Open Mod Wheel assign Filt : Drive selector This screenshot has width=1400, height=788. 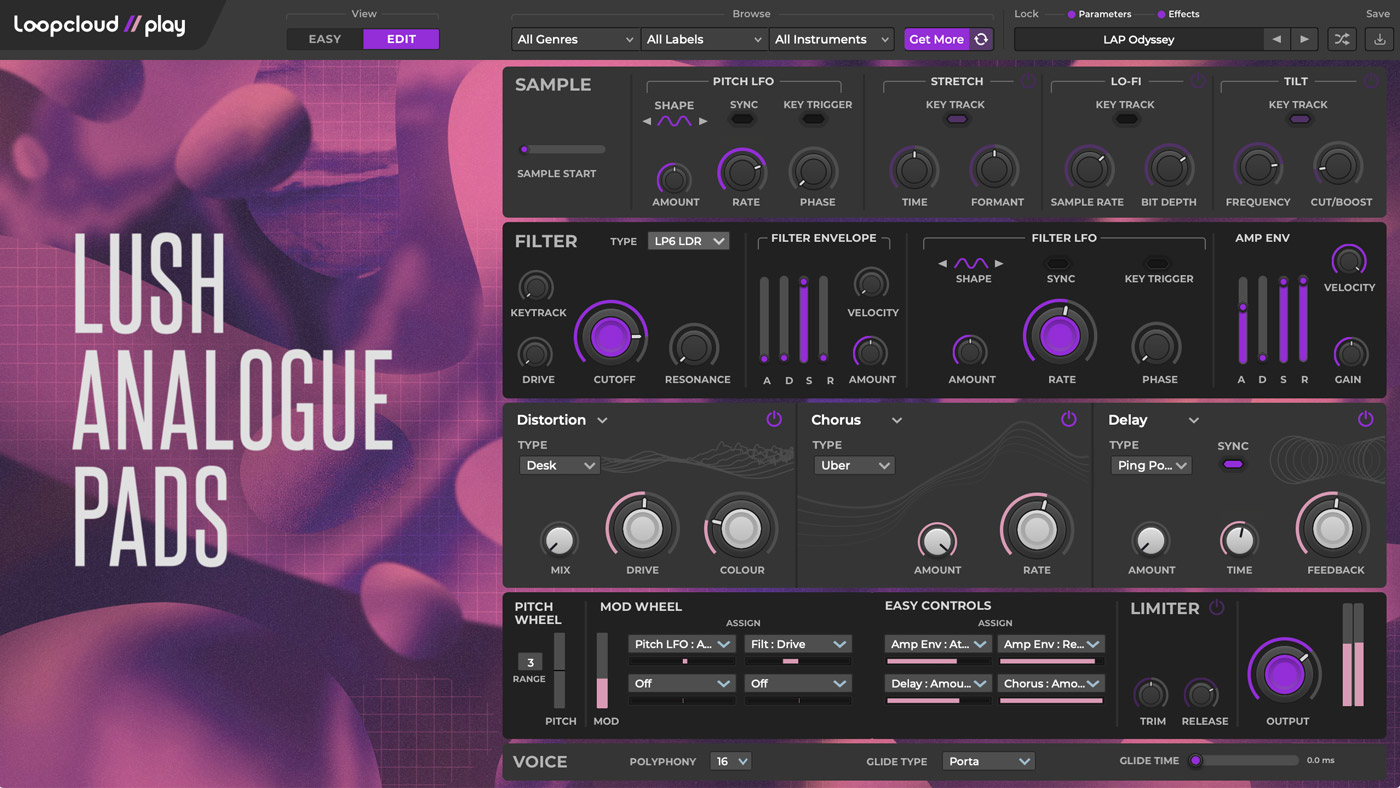click(x=798, y=644)
